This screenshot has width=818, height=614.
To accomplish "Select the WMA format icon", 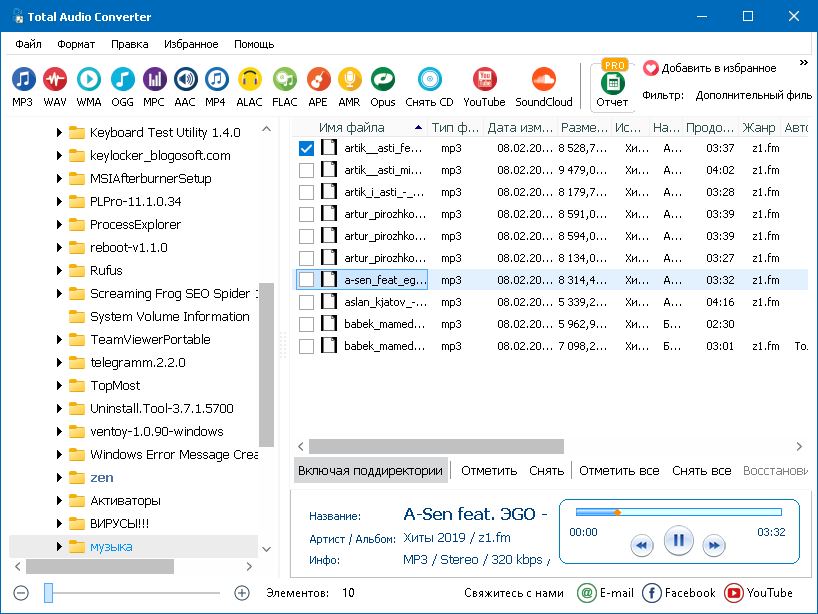I will pos(89,80).
